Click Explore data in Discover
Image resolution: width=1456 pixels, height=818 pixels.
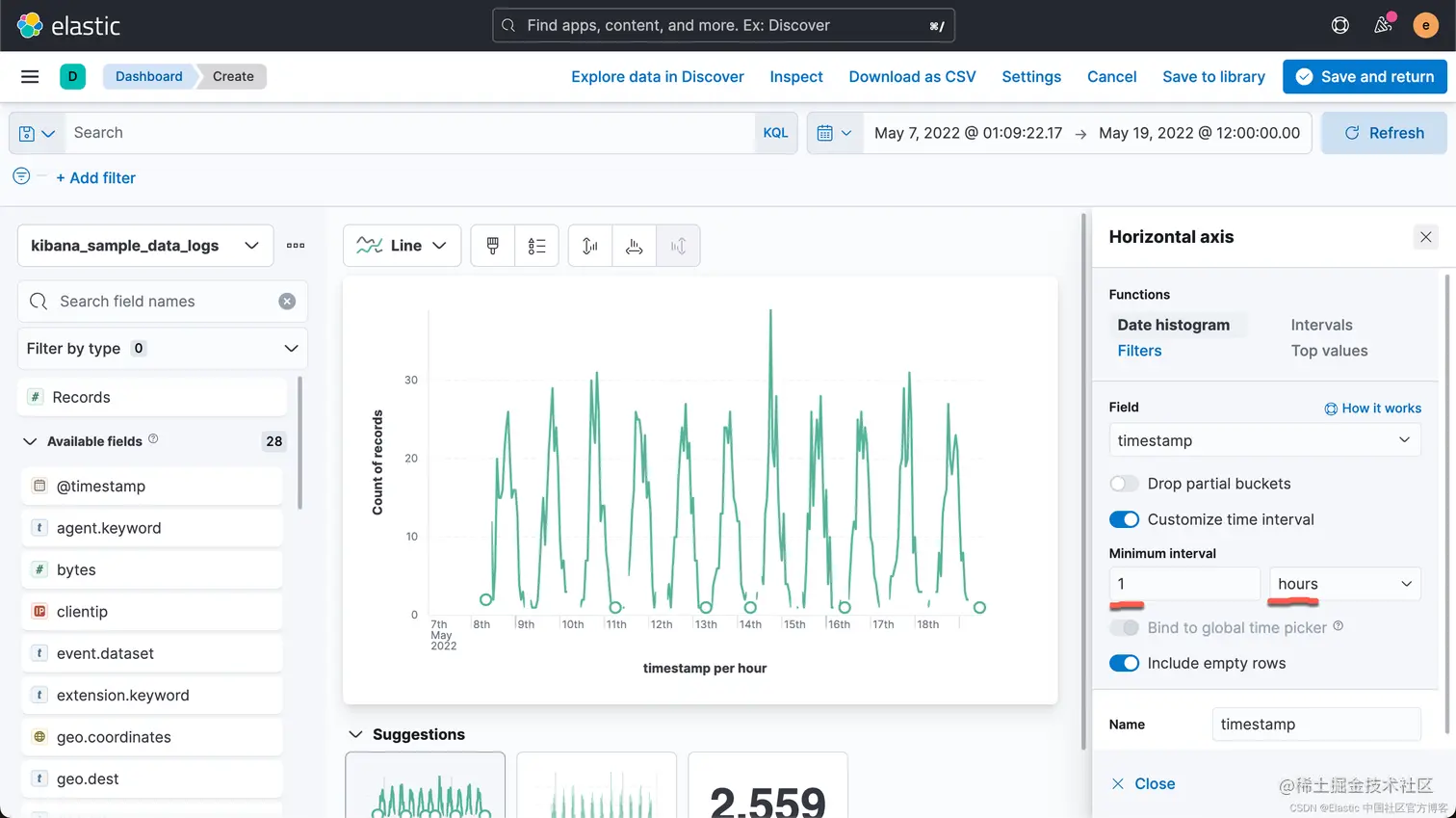click(x=658, y=76)
